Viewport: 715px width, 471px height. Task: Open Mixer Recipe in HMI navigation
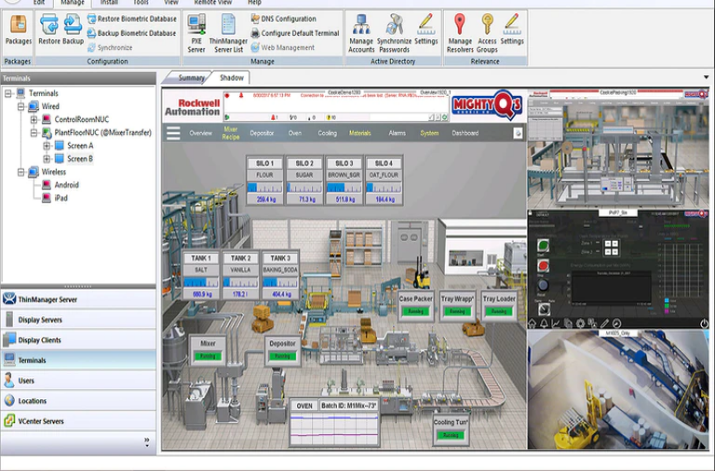tap(231, 133)
